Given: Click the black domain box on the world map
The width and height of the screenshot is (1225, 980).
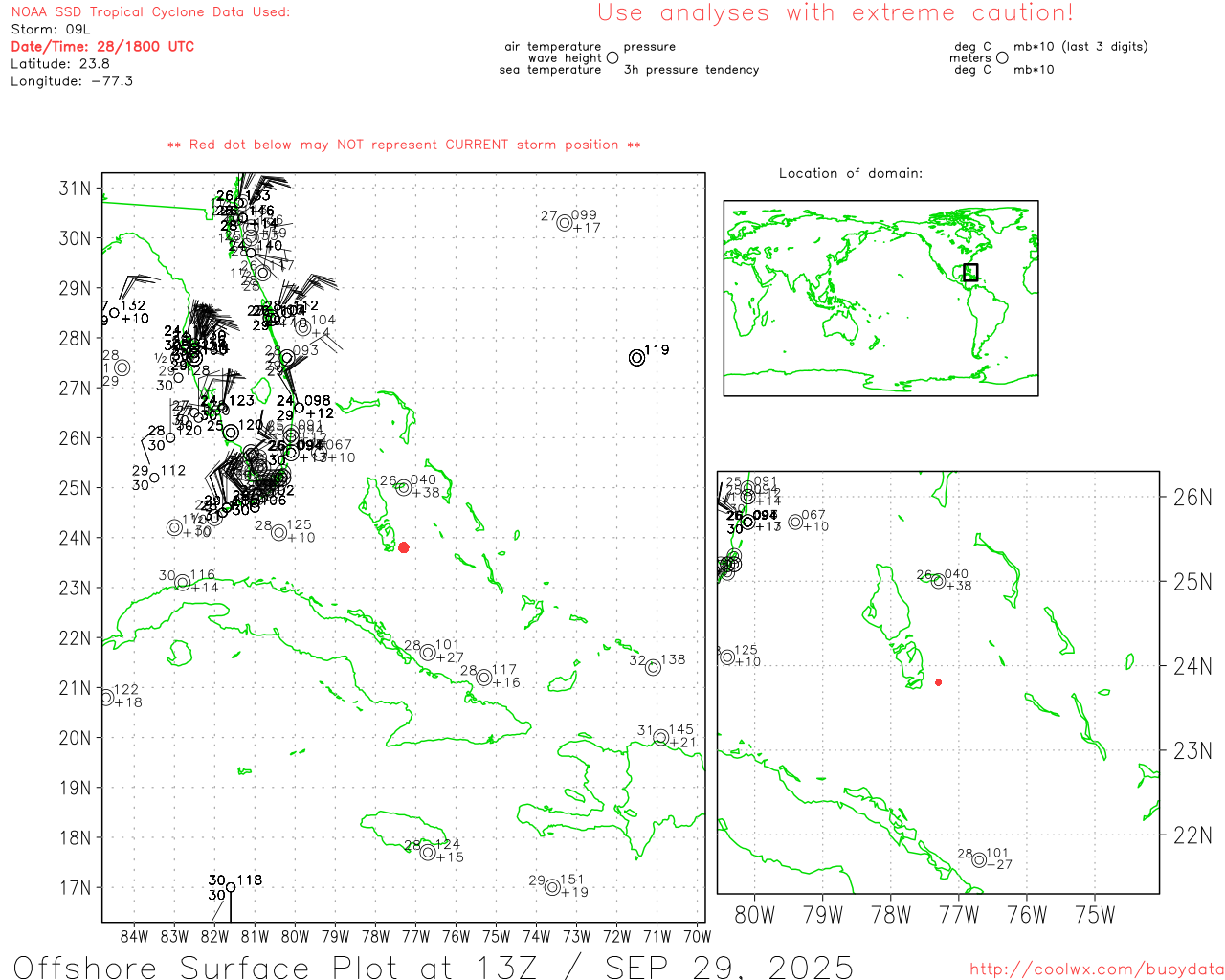Looking at the screenshot, I should (x=970, y=272).
